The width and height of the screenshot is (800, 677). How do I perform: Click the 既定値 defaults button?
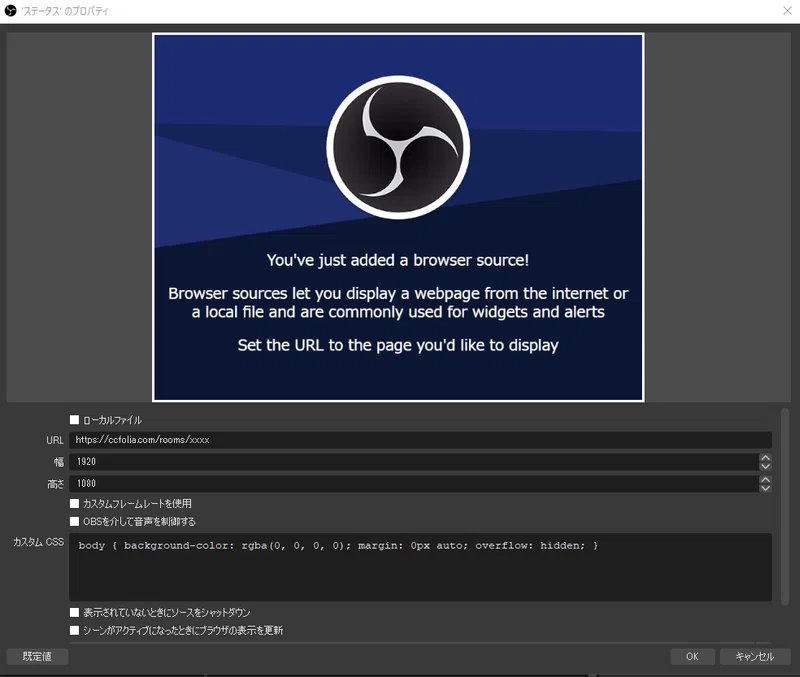[37, 657]
